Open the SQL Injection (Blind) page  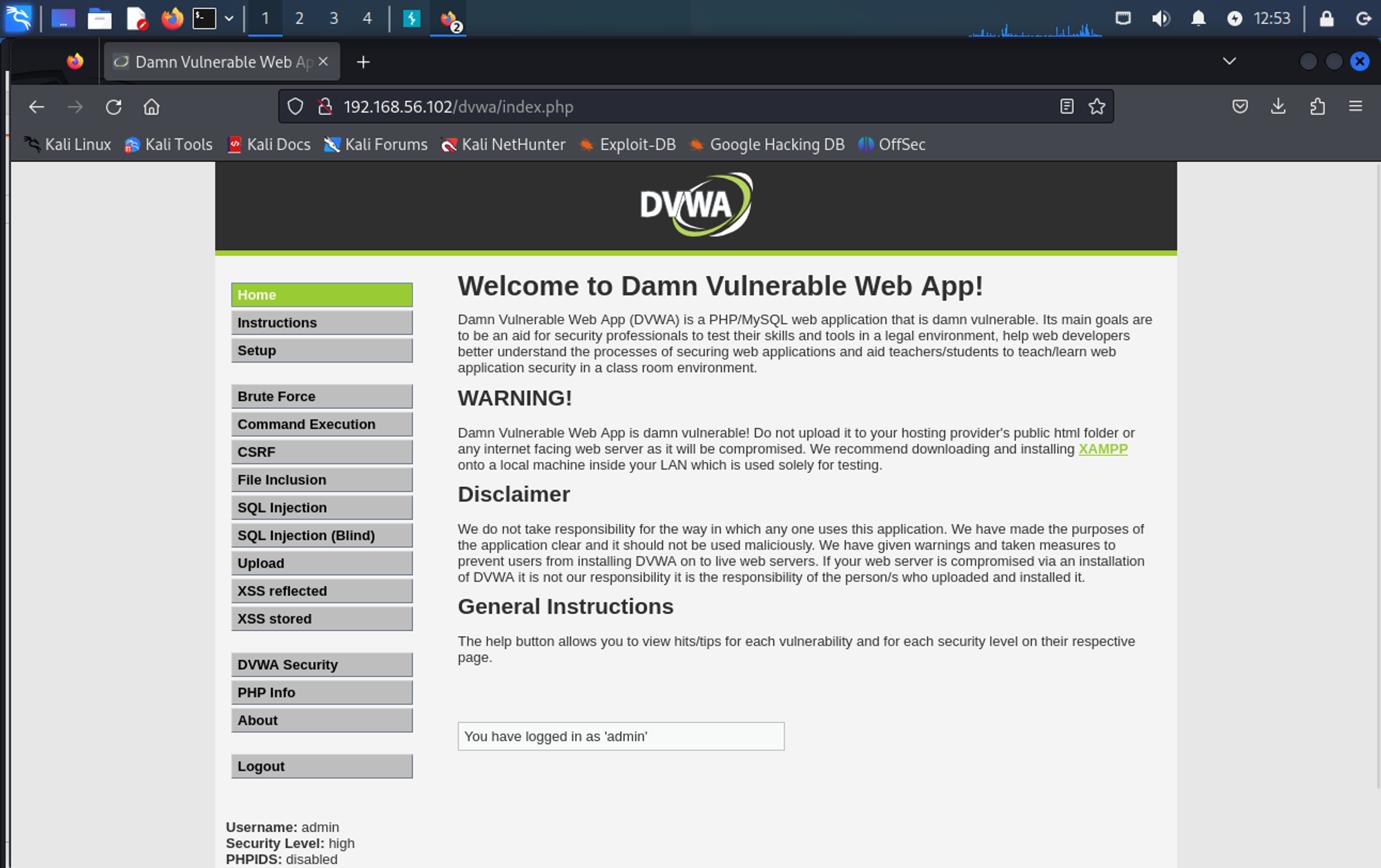(322, 535)
